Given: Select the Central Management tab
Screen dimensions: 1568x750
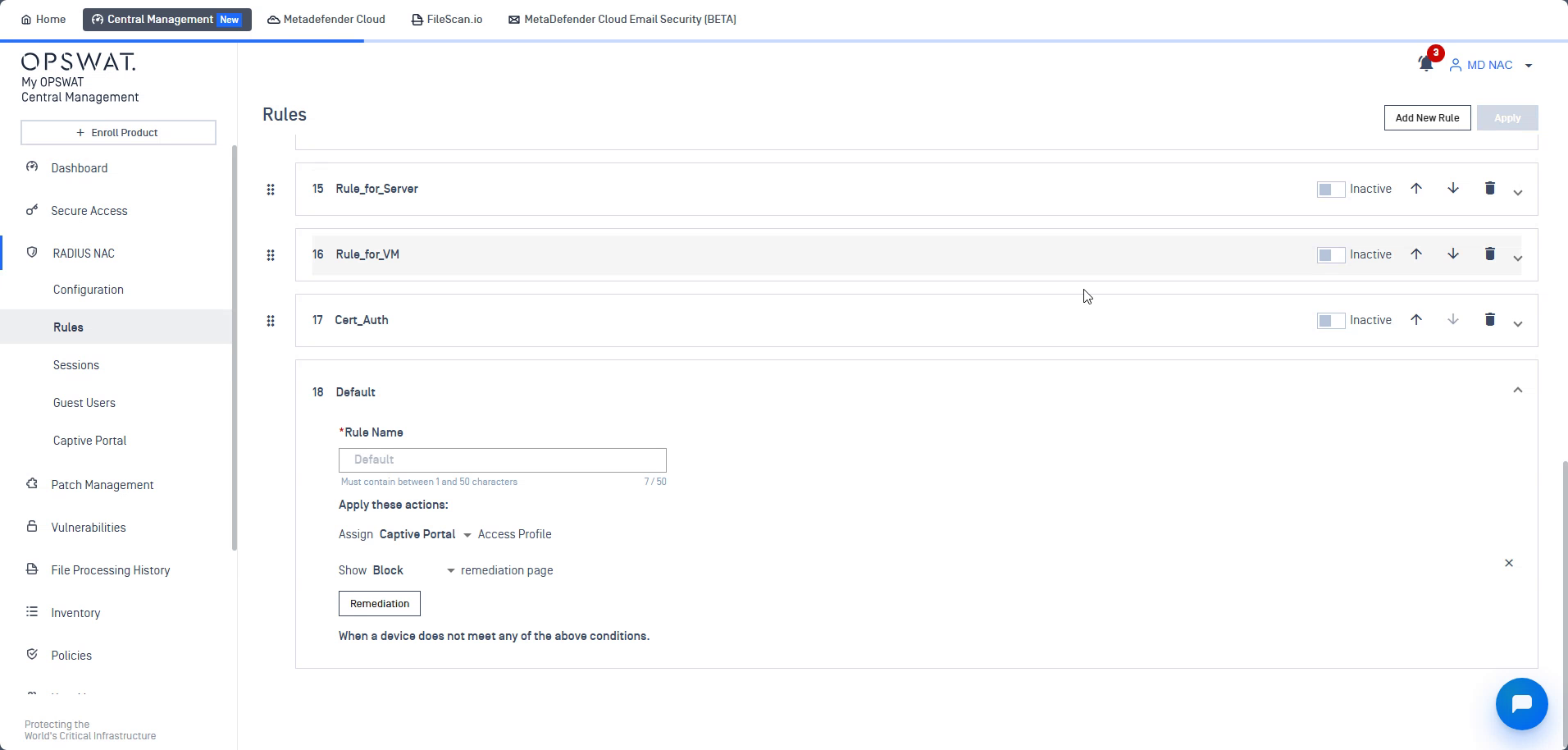Looking at the screenshot, I should pos(167,19).
